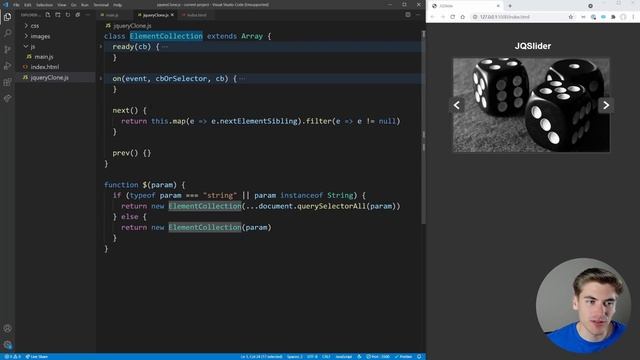Open the Manage gear in the activity bar
This screenshot has width=640, height=360.
coord(7,344)
